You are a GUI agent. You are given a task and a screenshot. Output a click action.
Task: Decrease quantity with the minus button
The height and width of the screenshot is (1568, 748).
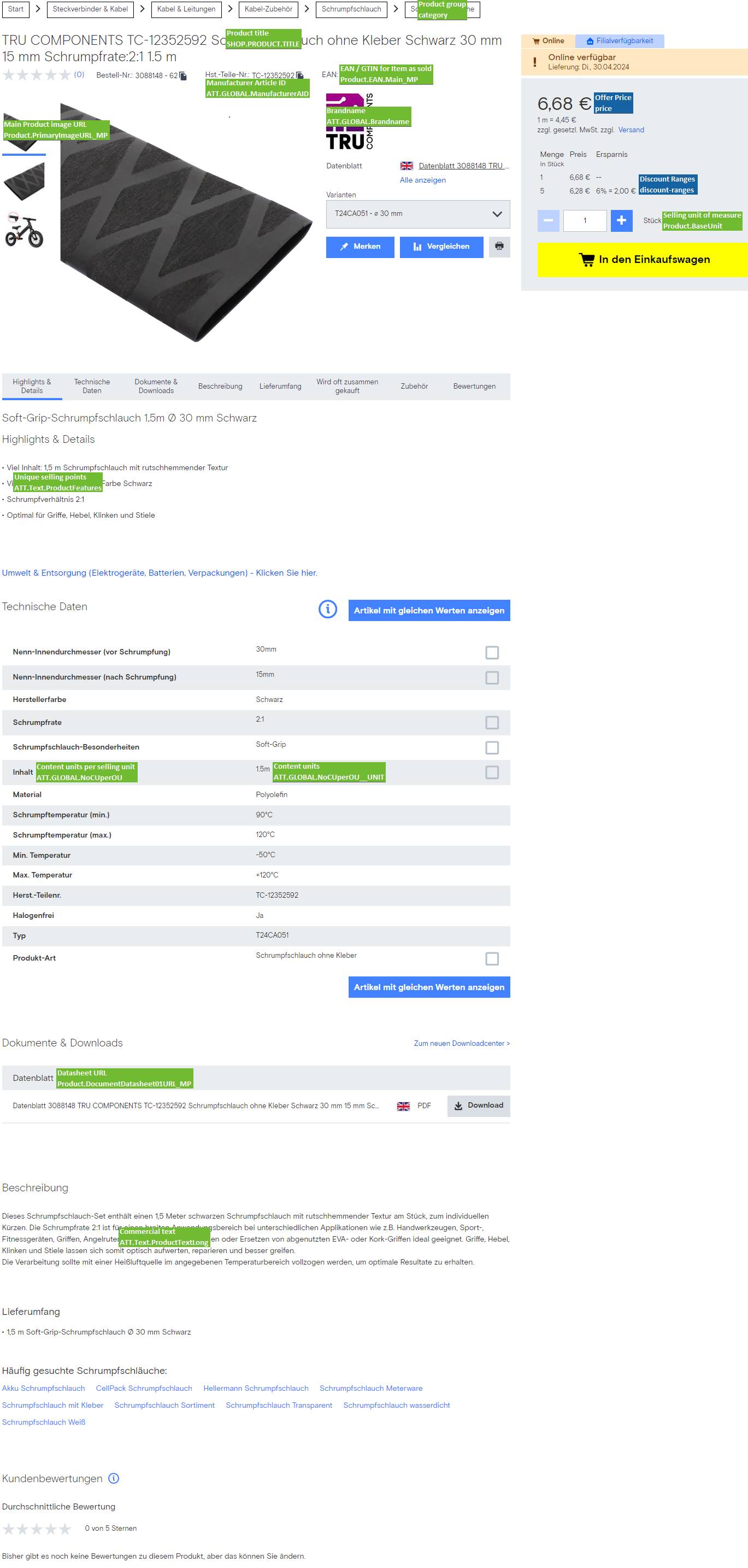coord(548,220)
